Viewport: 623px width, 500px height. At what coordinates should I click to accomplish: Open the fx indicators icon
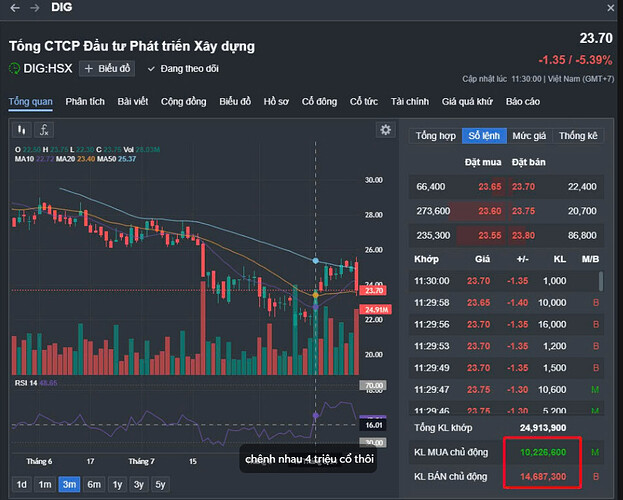pyautogui.click(x=45, y=130)
